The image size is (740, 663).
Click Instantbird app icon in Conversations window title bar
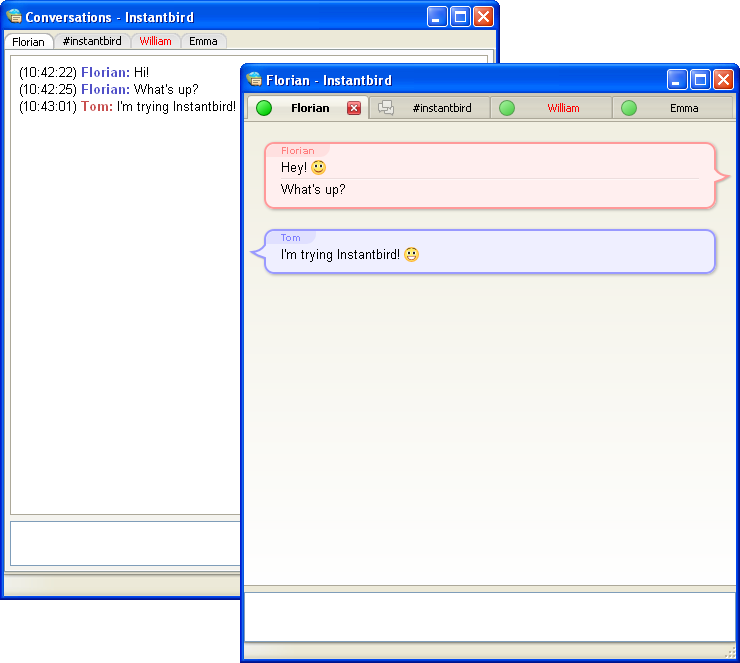(14, 17)
